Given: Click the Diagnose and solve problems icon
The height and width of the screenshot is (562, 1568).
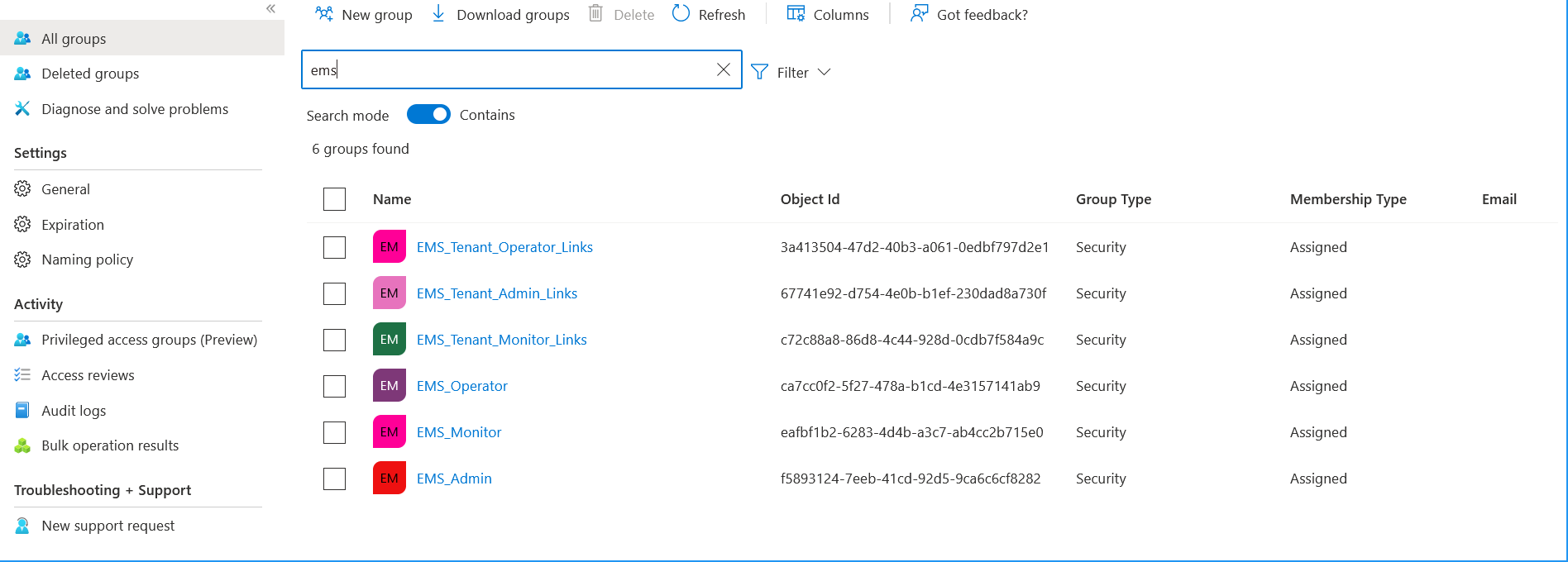Looking at the screenshot, I should (22, 109).
